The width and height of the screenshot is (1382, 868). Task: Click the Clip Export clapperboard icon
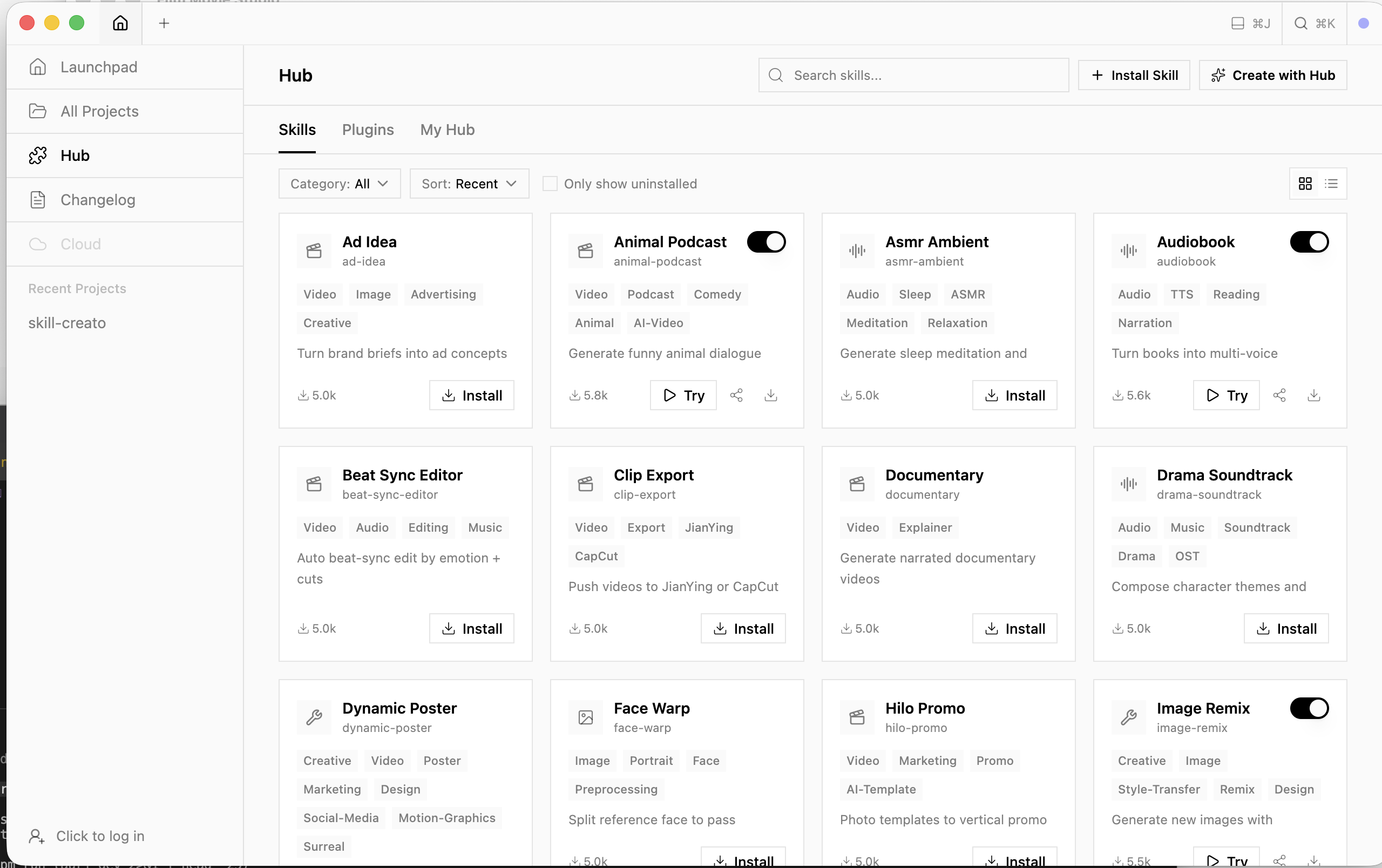pyautogui.click(x=585, y=484)
